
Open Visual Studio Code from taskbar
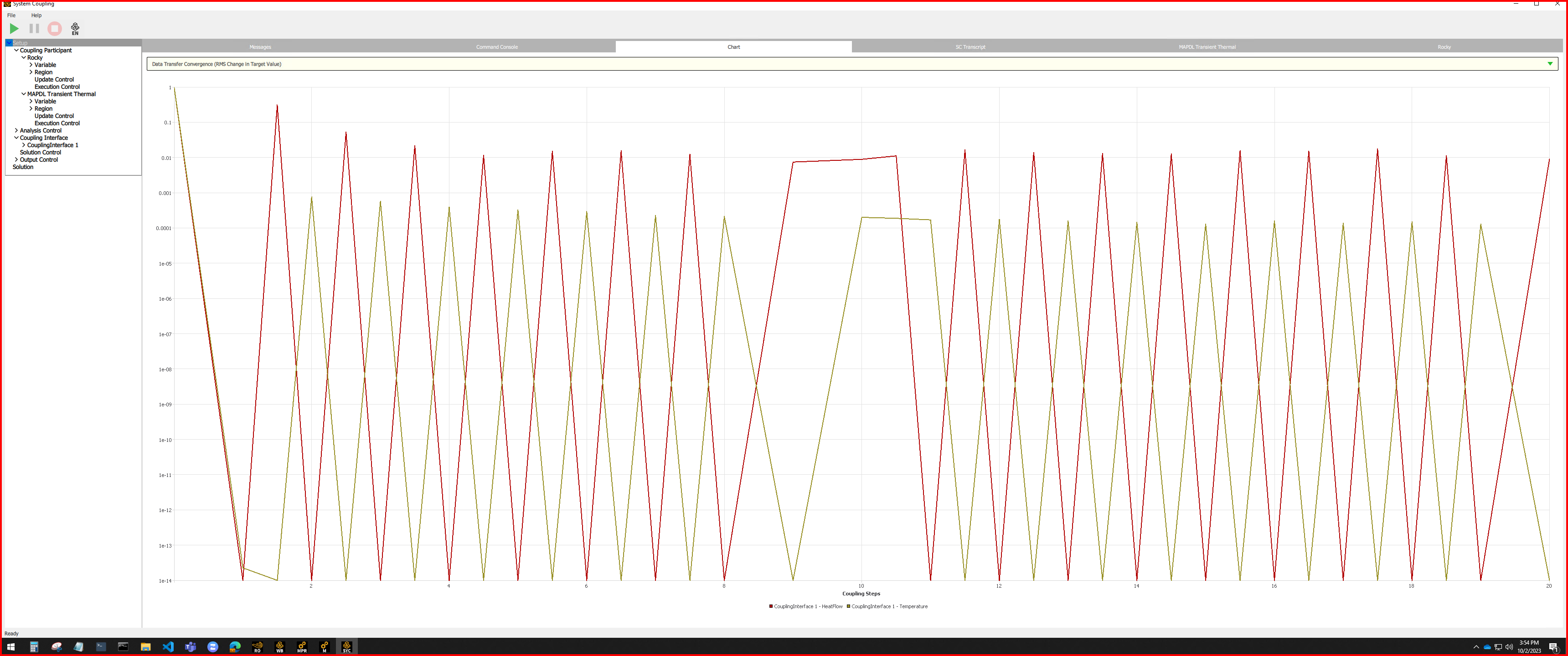pyautogui.click(x=168, y=647)
